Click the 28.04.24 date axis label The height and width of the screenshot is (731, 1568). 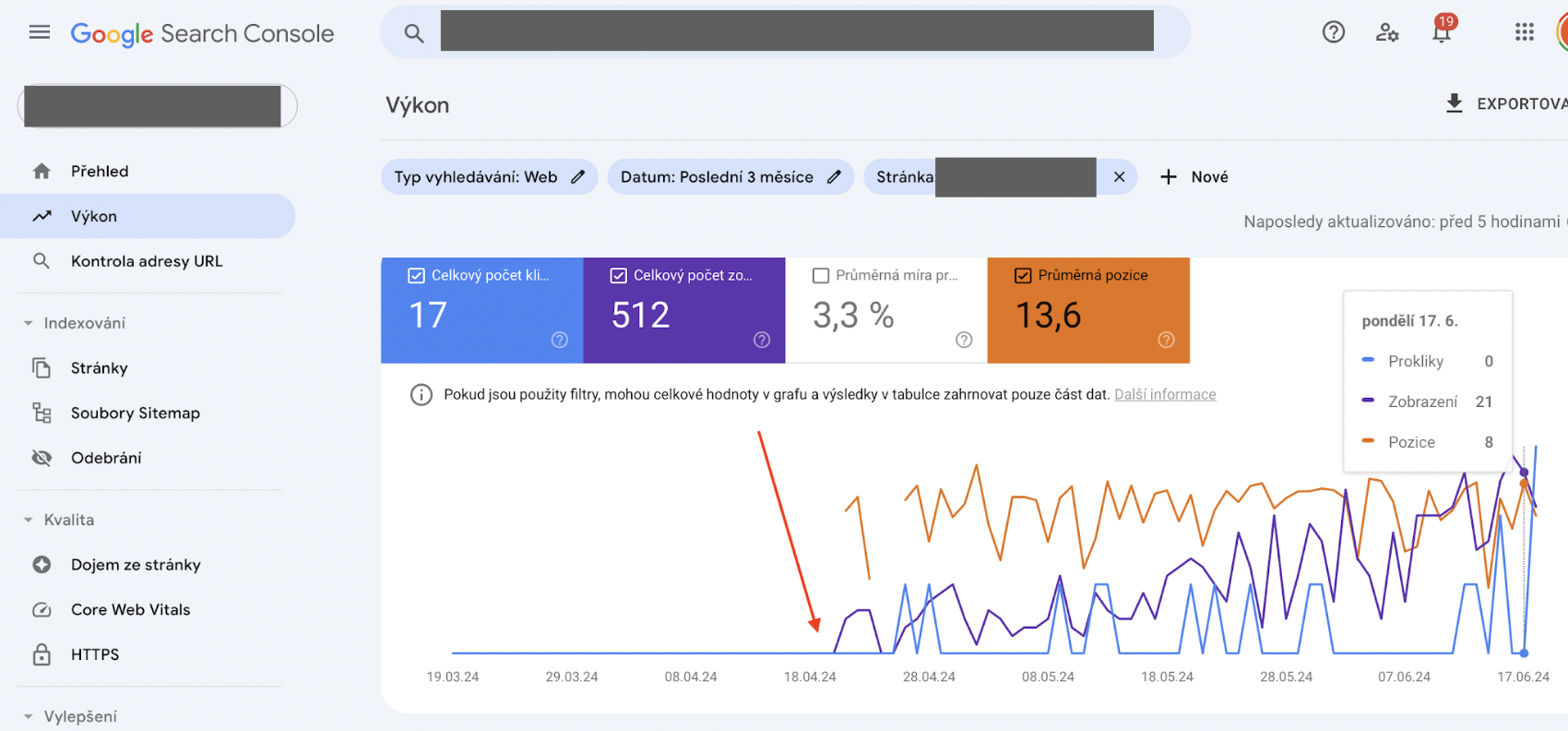(929, 677)
